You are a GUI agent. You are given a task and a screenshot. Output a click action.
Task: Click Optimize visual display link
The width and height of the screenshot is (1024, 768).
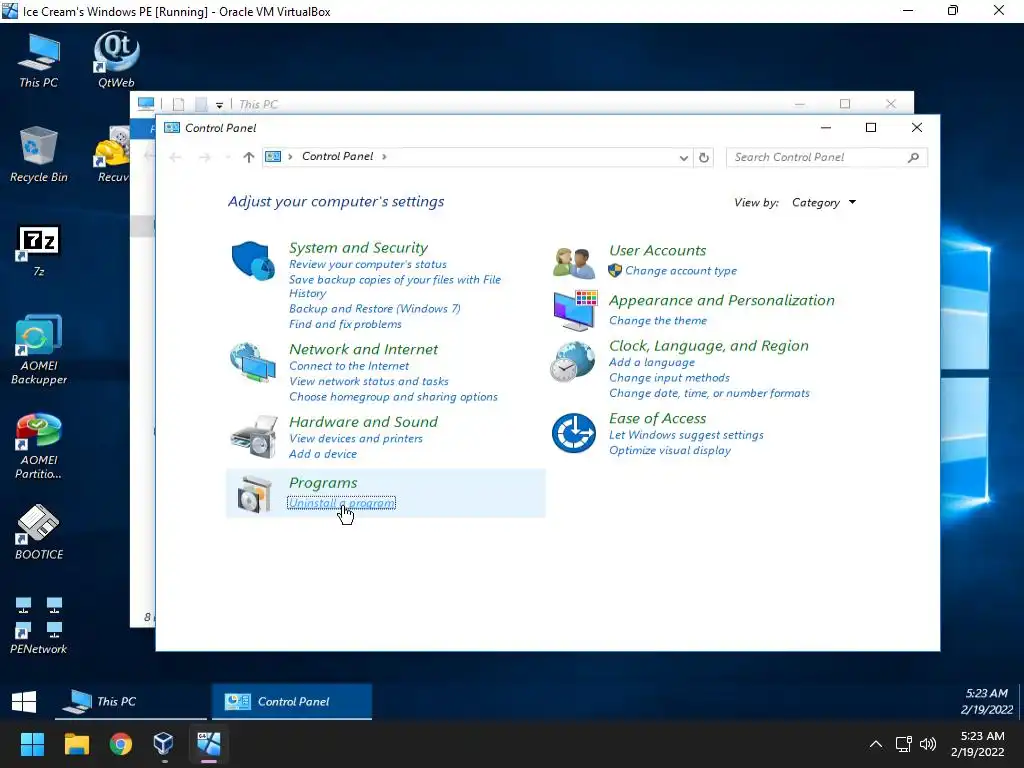click(670, 451)
